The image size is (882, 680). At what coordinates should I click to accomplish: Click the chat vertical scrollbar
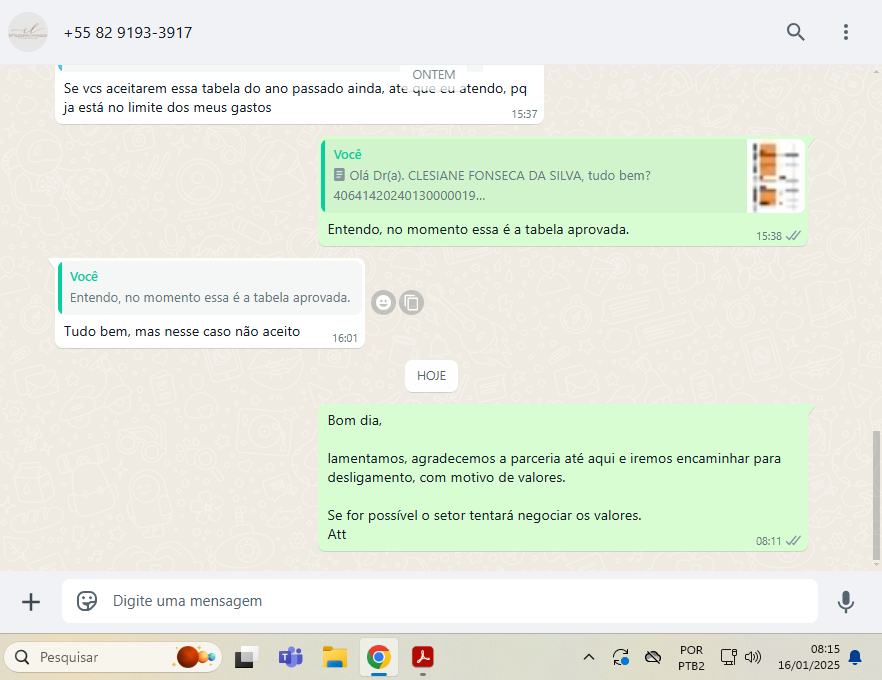click(x=877, y=495)
